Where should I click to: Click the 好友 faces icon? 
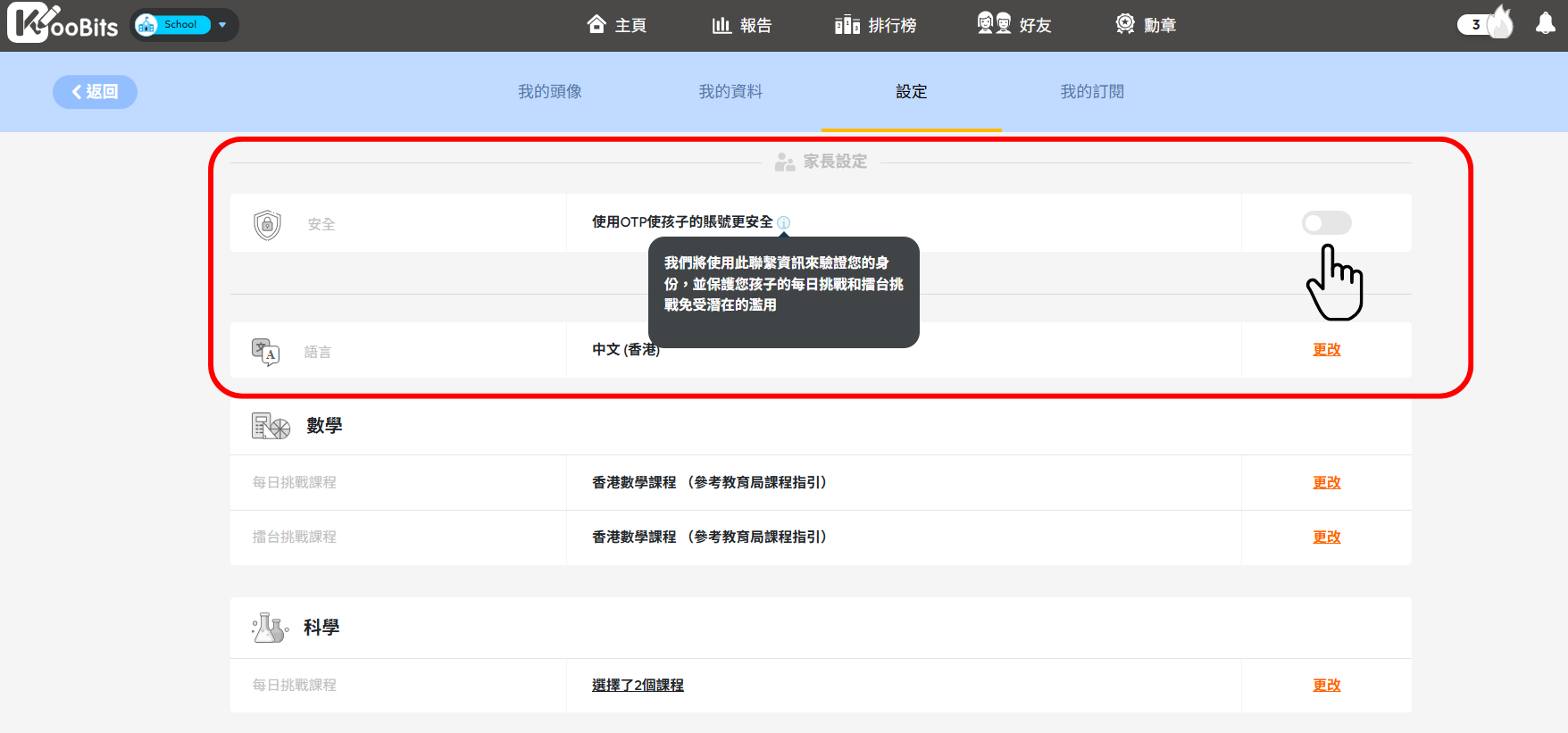994,23
